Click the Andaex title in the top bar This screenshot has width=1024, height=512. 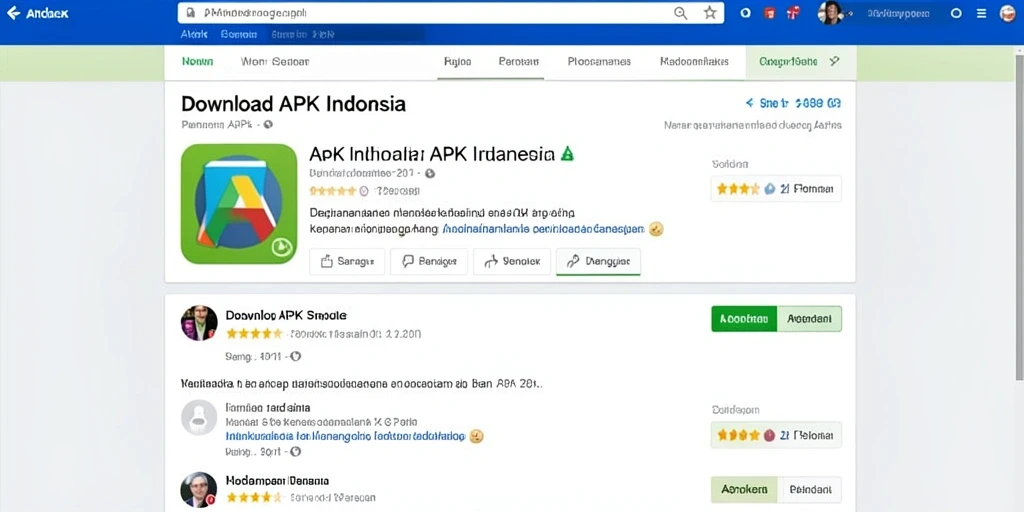pyautogui.click(x=47, y=13)
